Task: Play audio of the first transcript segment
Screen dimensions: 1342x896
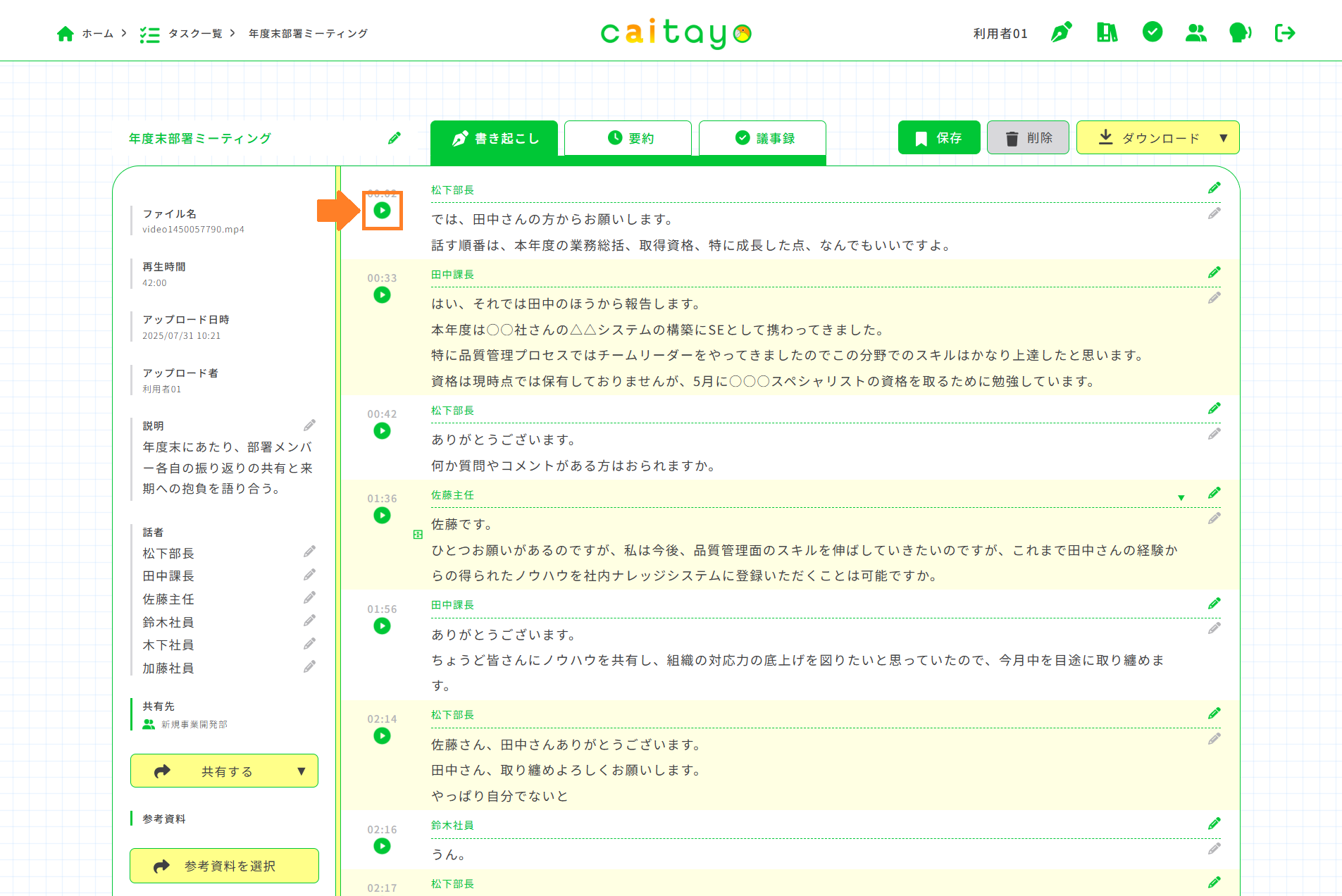Action: pos(382,210)
